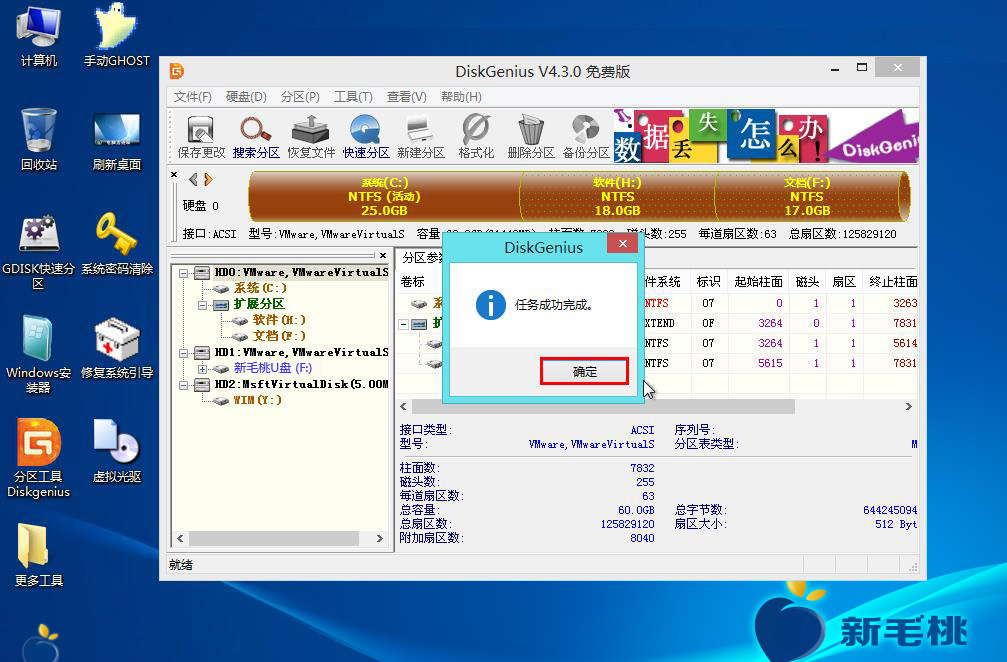Click the 卷标 column header

point(412,282)
